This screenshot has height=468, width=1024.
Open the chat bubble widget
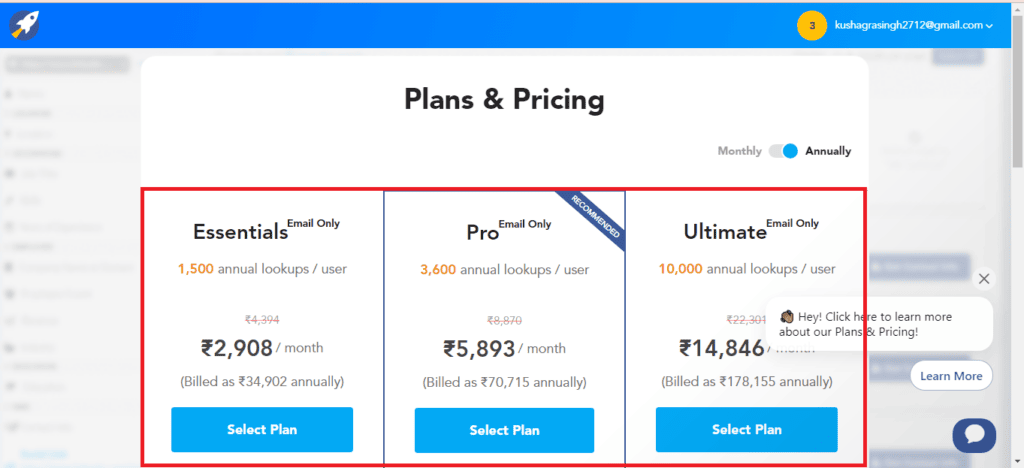click(973, 435)
